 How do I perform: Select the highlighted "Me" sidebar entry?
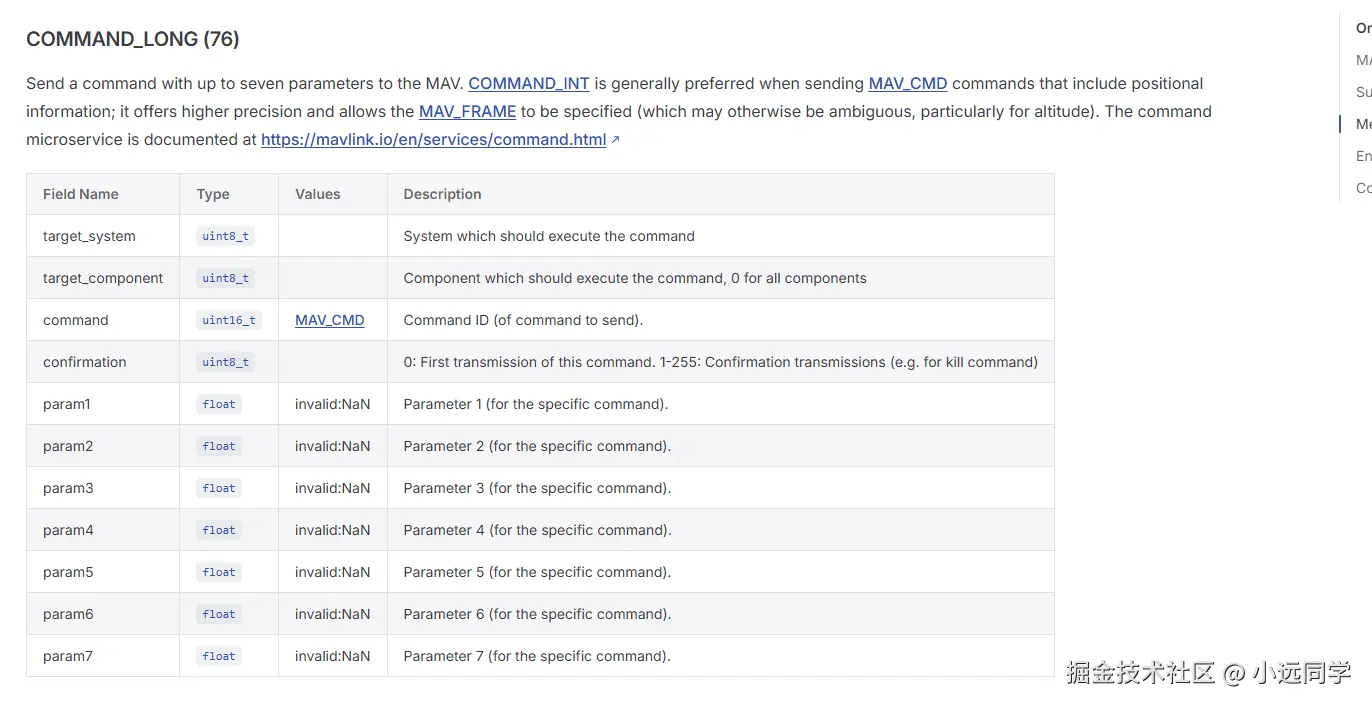pyautogui.click(x=1363, y=124)
